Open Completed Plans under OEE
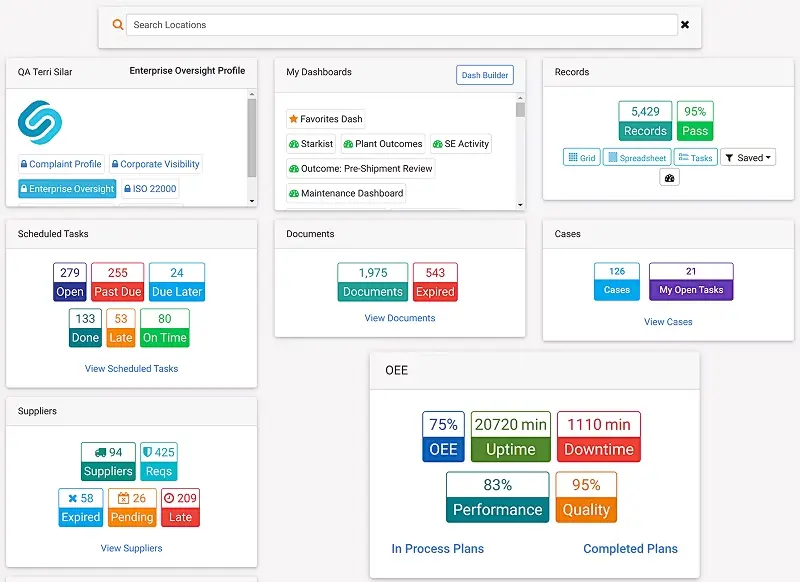The image size is (800, 582). (630, 549)
